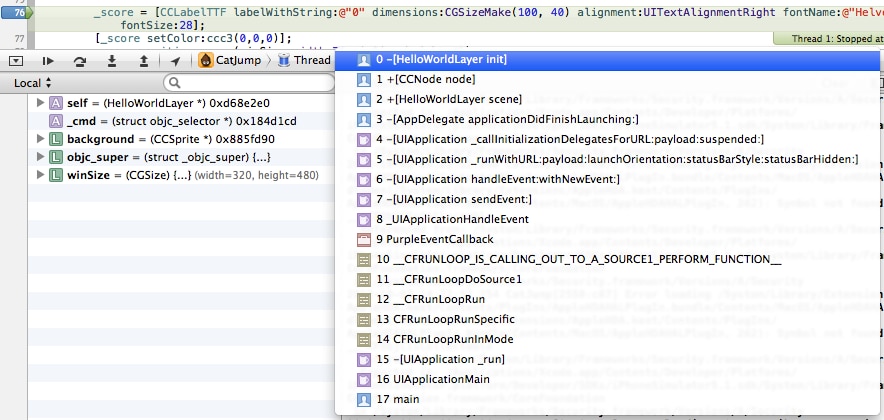Click the variables search filter field

[249, 83]
